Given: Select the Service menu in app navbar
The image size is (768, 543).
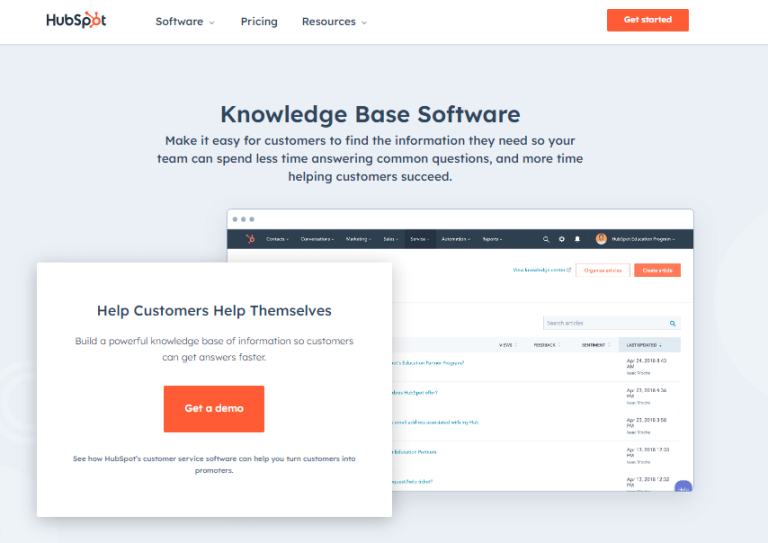Looking at the screenshot, I should pyautogui.click(x=419, y=239).
